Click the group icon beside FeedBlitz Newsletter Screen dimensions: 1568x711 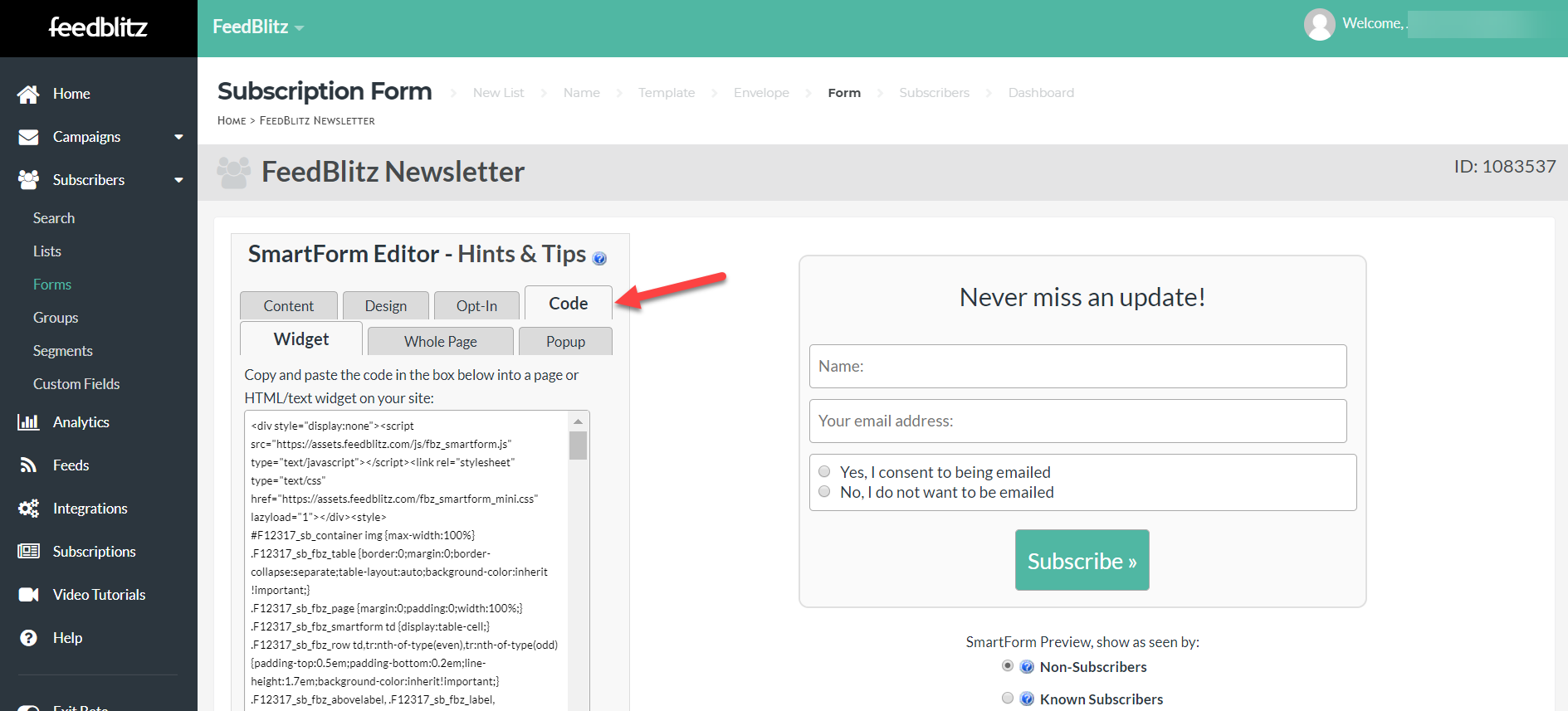(233, 173)
